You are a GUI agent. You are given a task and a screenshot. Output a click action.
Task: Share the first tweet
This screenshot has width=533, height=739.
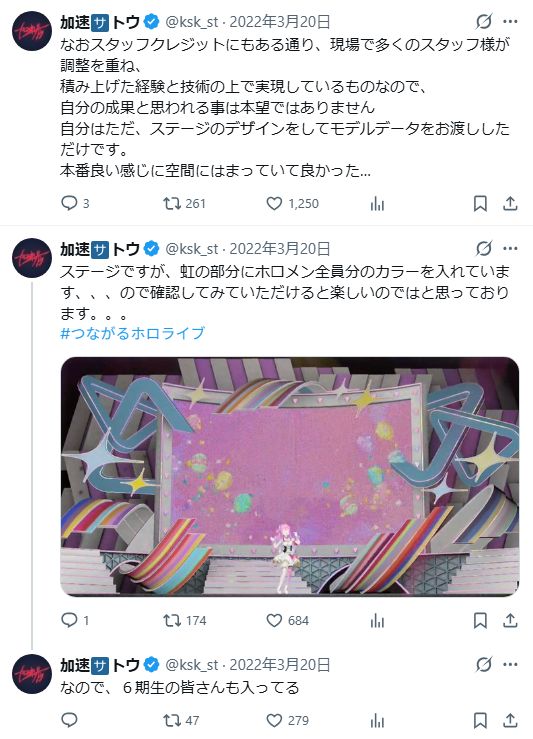click(510, 204)
